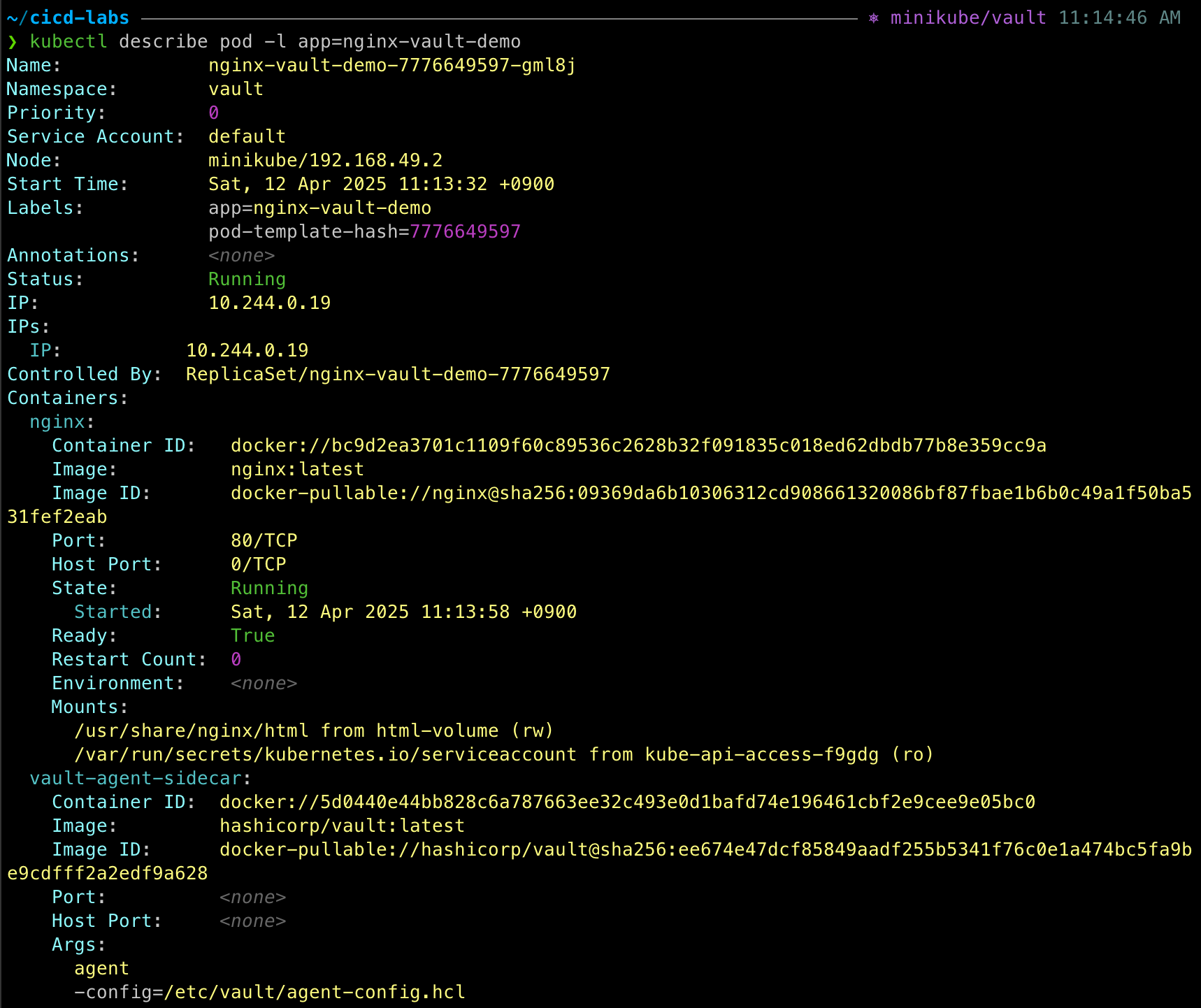Click the Mounts label
Image resolution: width=1201 pixels, height=1008 pixels.
click(x=90, y=707)
